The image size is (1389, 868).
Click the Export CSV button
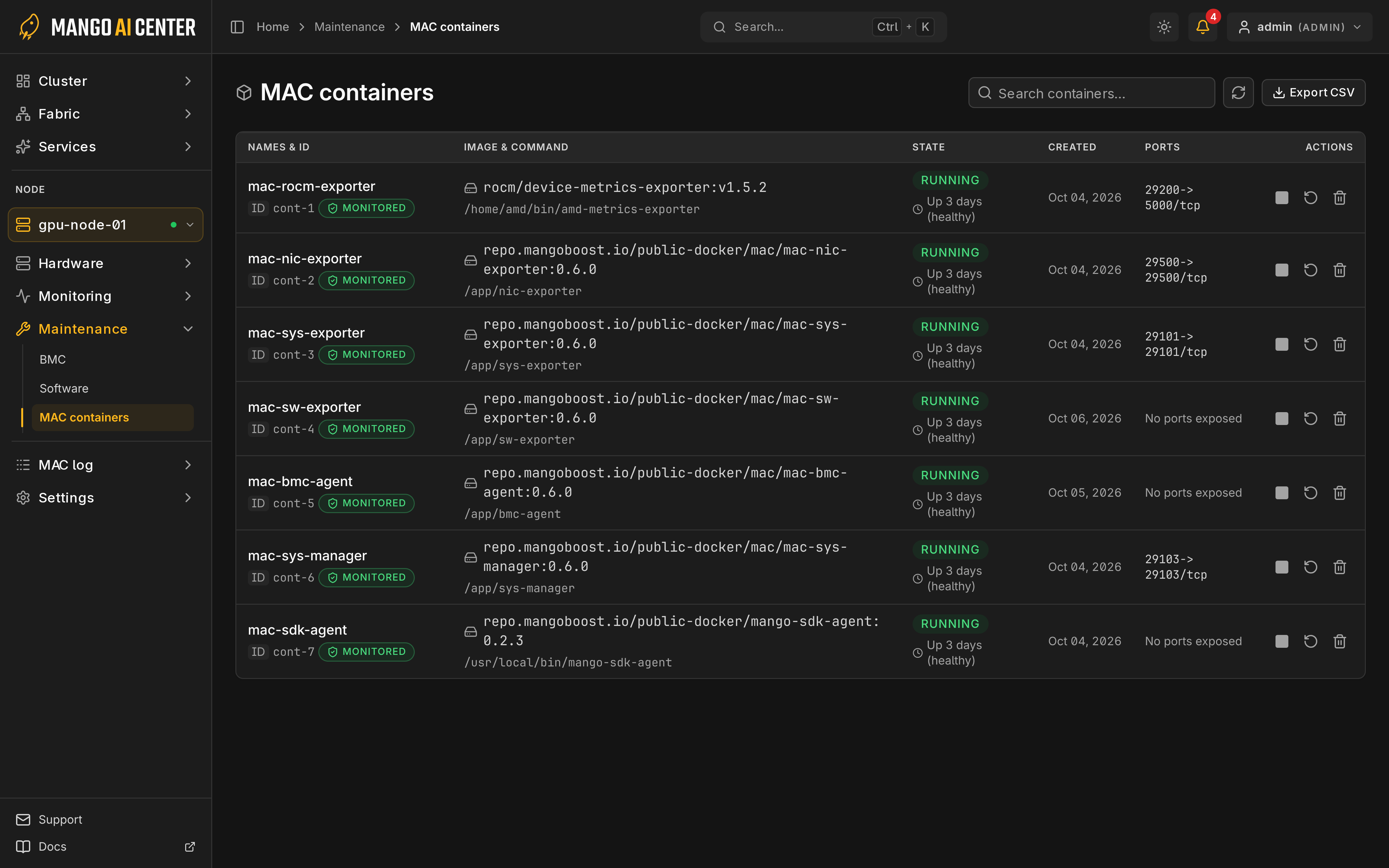pos(1313,93)
